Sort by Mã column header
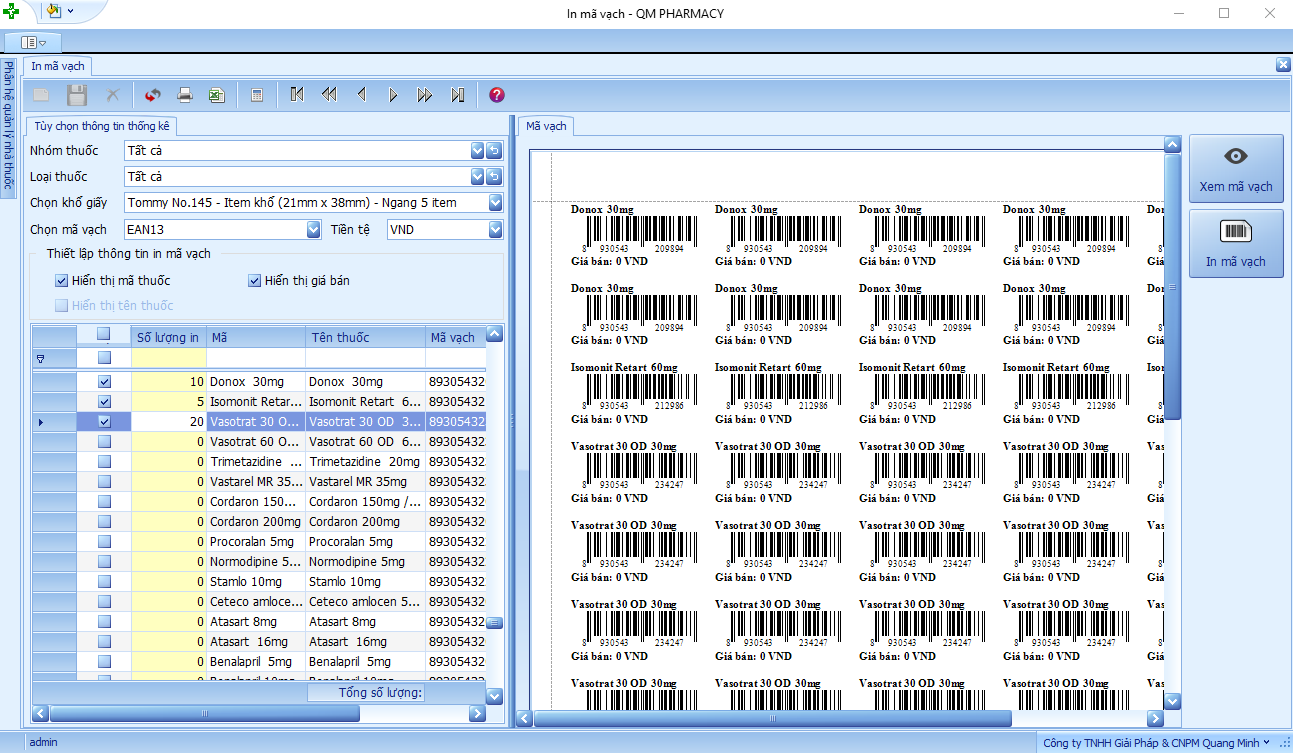Viewport: 1293px width, 753px height. pyautogui.click(x=256, y=337)
